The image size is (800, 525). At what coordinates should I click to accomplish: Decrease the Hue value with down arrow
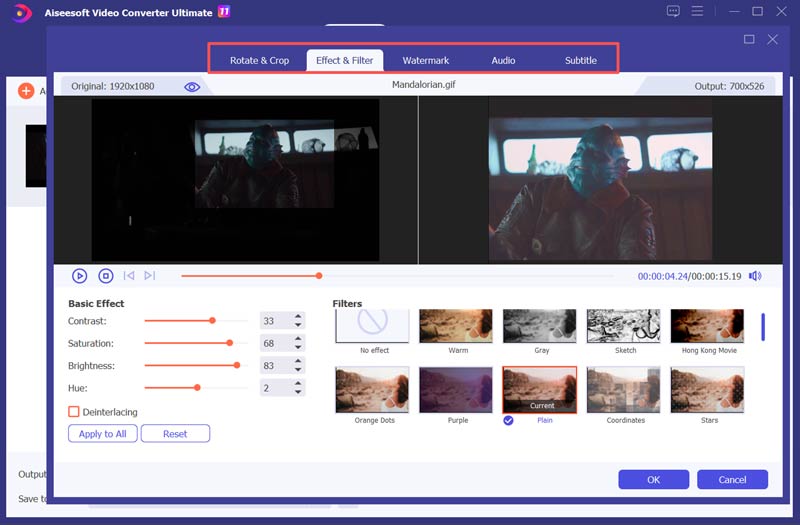[x=298, y=392]
